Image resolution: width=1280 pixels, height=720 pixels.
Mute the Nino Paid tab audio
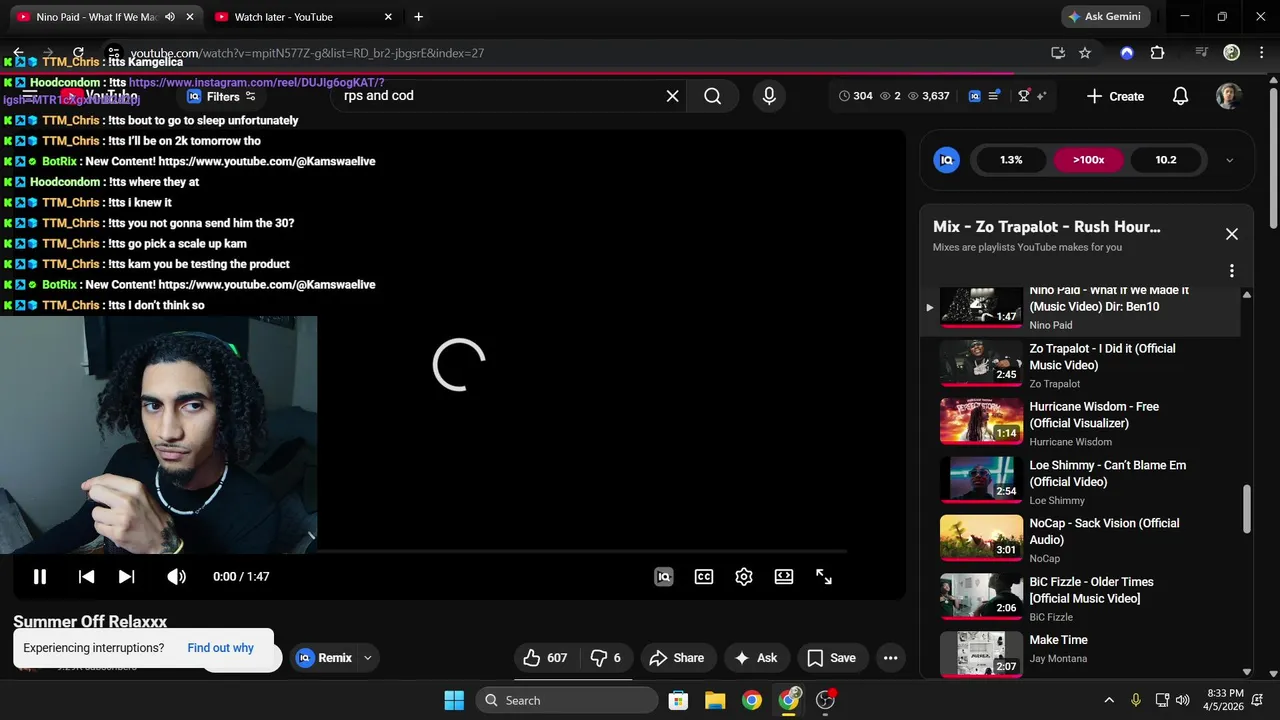(x=170, y=17)
